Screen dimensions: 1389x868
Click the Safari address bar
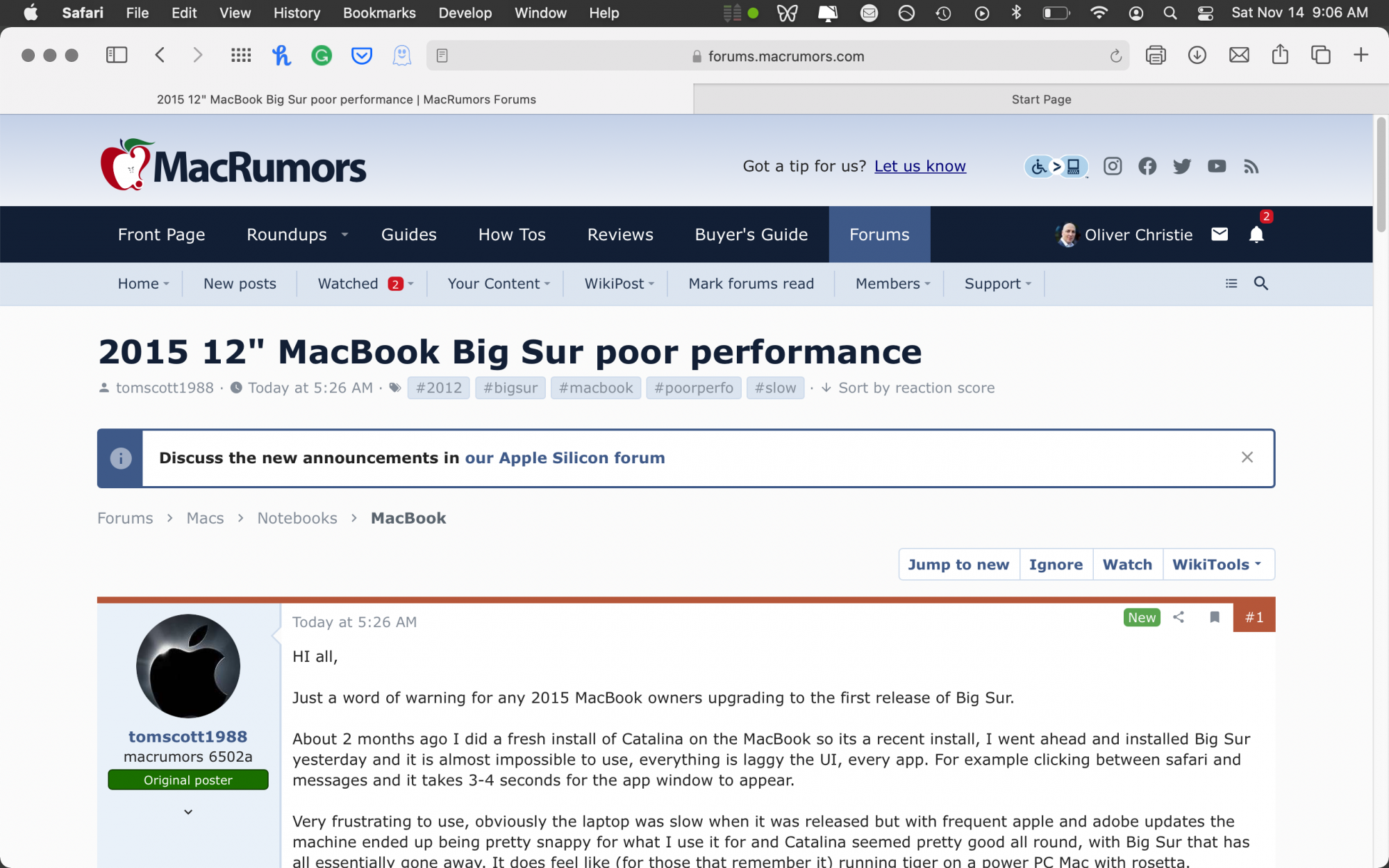point(778,56)
